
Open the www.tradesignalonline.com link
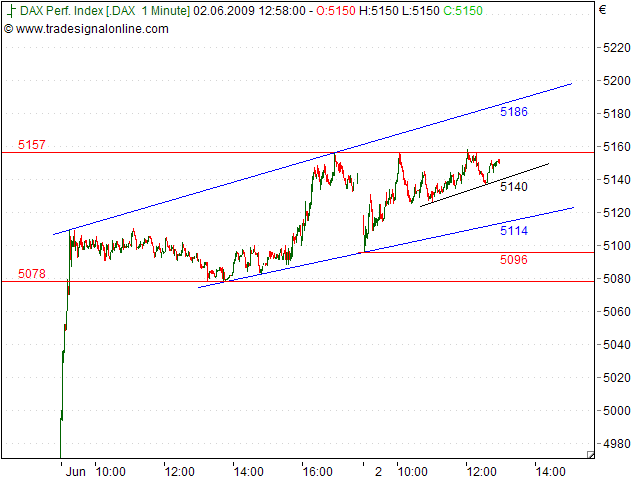92,28
